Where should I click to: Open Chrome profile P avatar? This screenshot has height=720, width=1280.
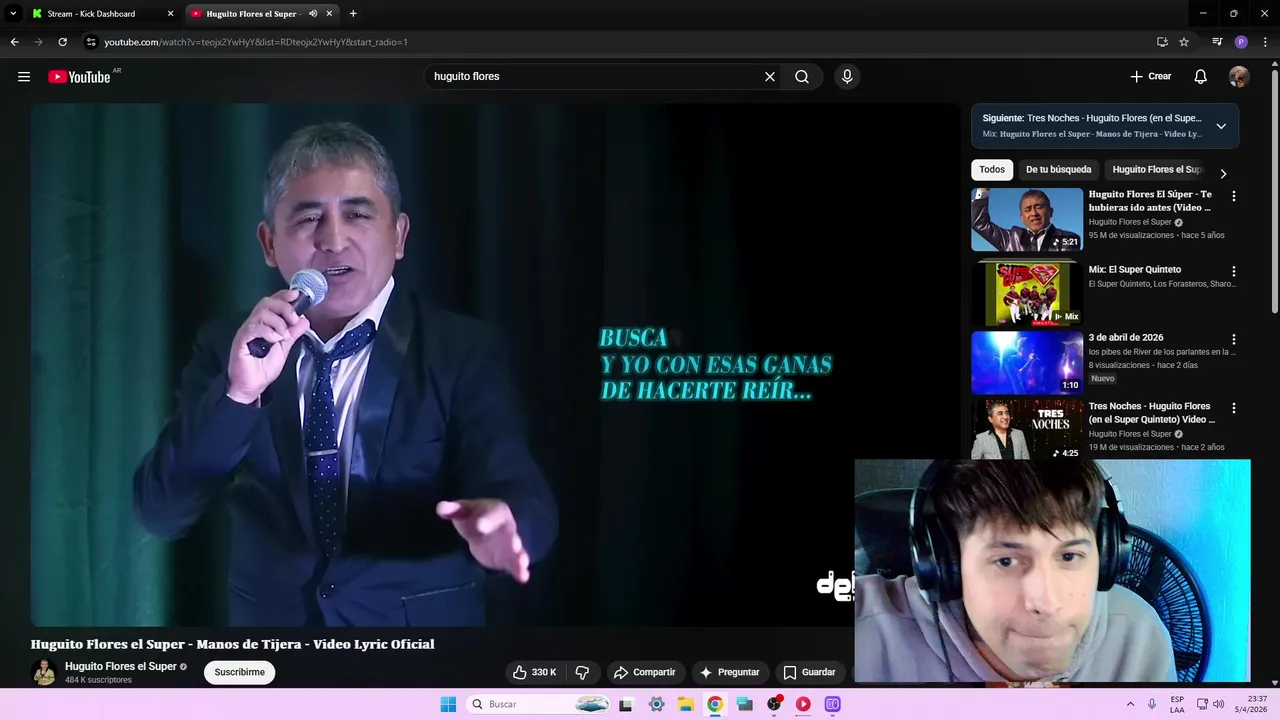[x=1241, y=42]
